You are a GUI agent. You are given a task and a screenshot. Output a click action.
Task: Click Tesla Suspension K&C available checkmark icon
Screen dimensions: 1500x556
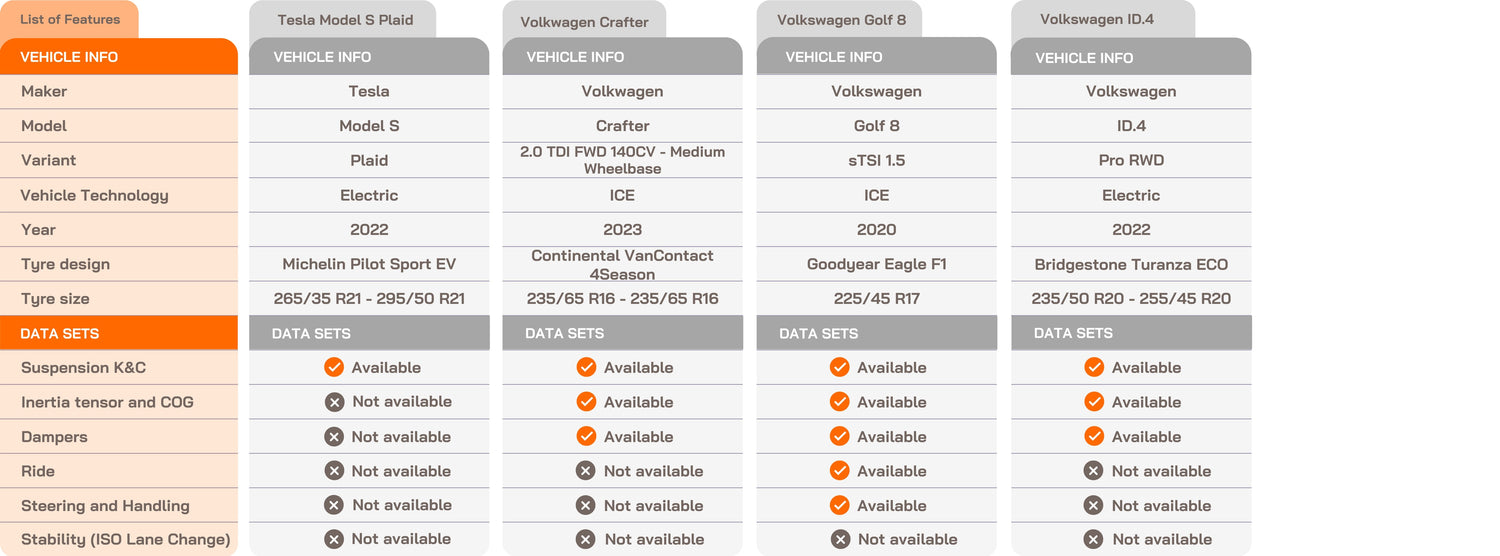click(x=334, y=367)
